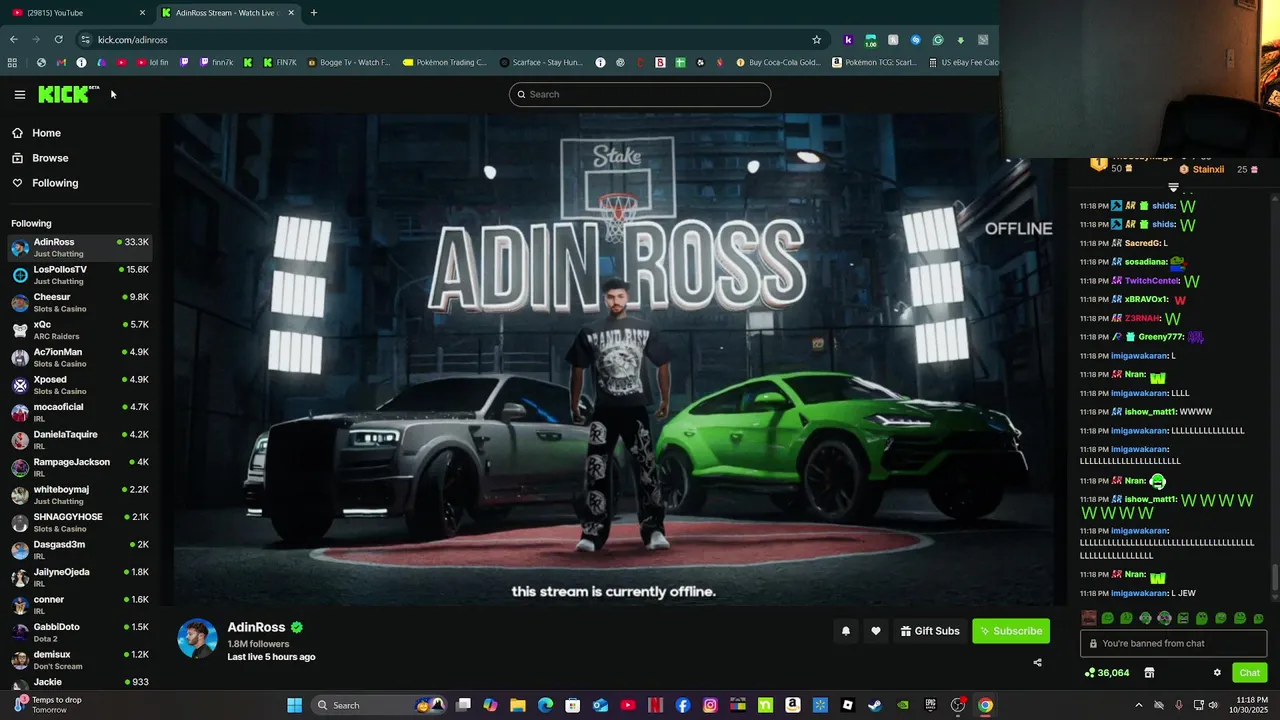Image resolution: width=1280 pixels, height=720 pixels.
Task: Open 'Pokémon Trading C...' bookmark
Action: coord(445,62)
